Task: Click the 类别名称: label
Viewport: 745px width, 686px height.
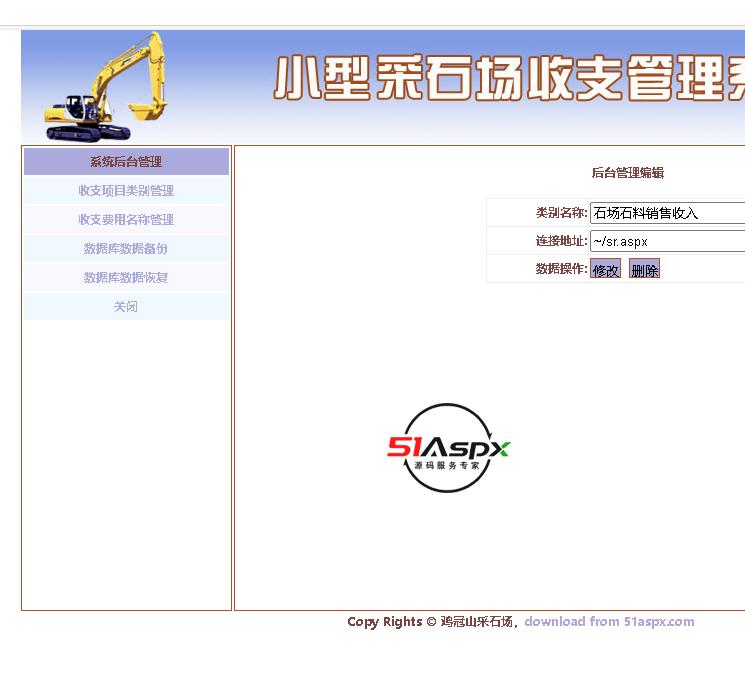Action: pyautogui.click(x=562, y=212)
